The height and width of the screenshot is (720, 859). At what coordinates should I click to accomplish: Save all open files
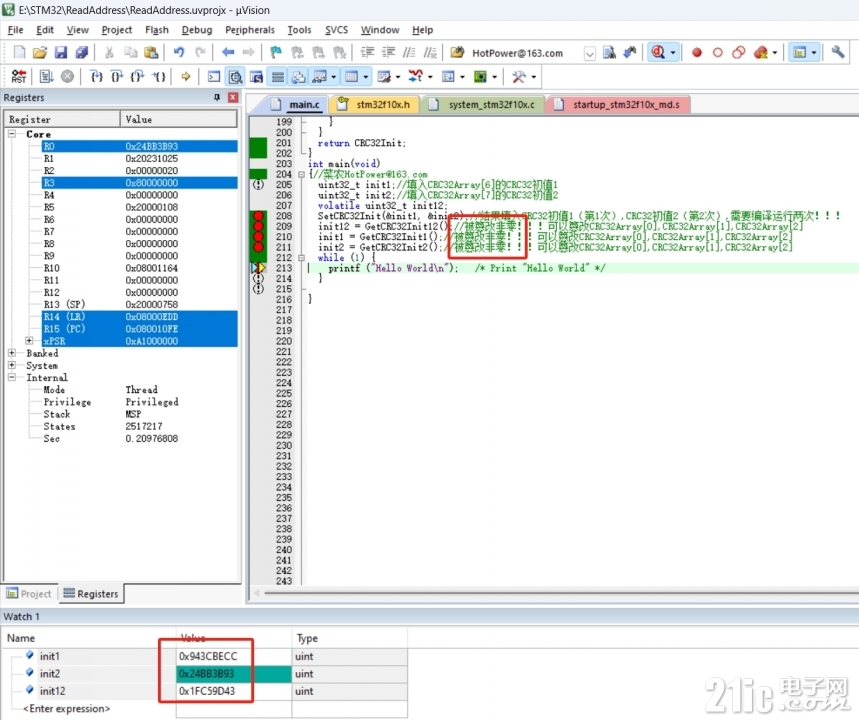point(82,53)
